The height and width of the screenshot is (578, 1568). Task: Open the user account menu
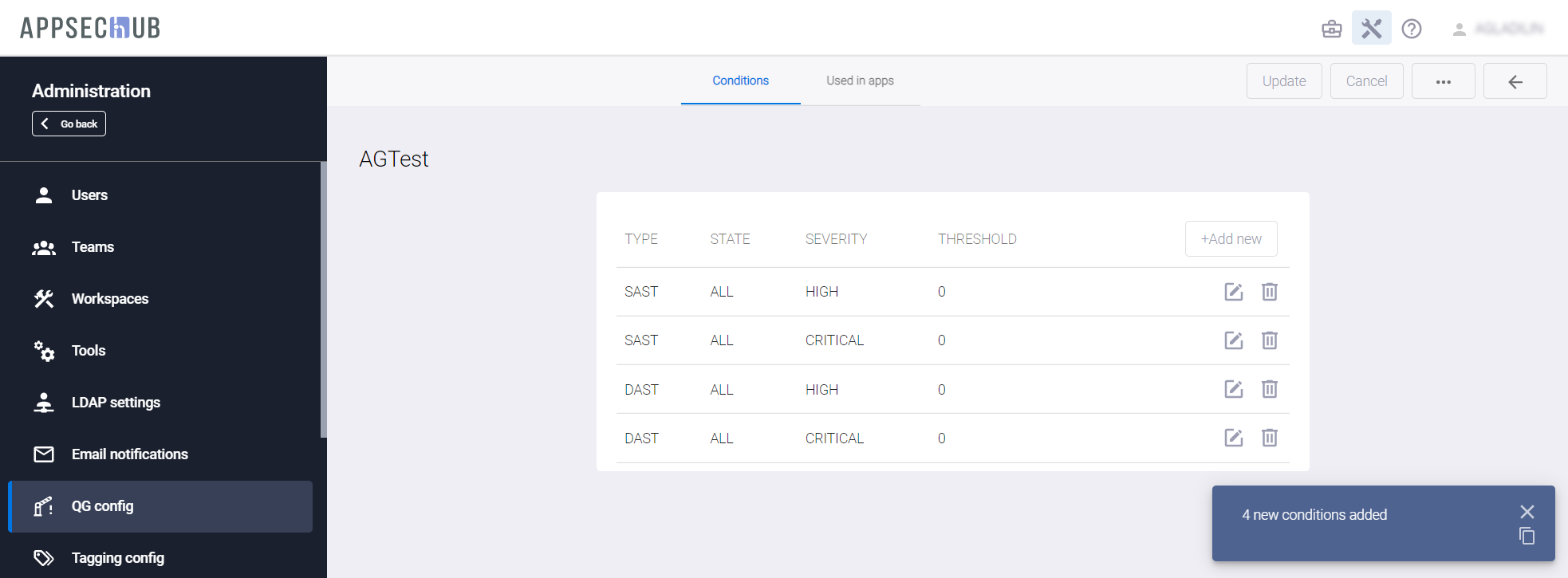(x=1498, y=29)
